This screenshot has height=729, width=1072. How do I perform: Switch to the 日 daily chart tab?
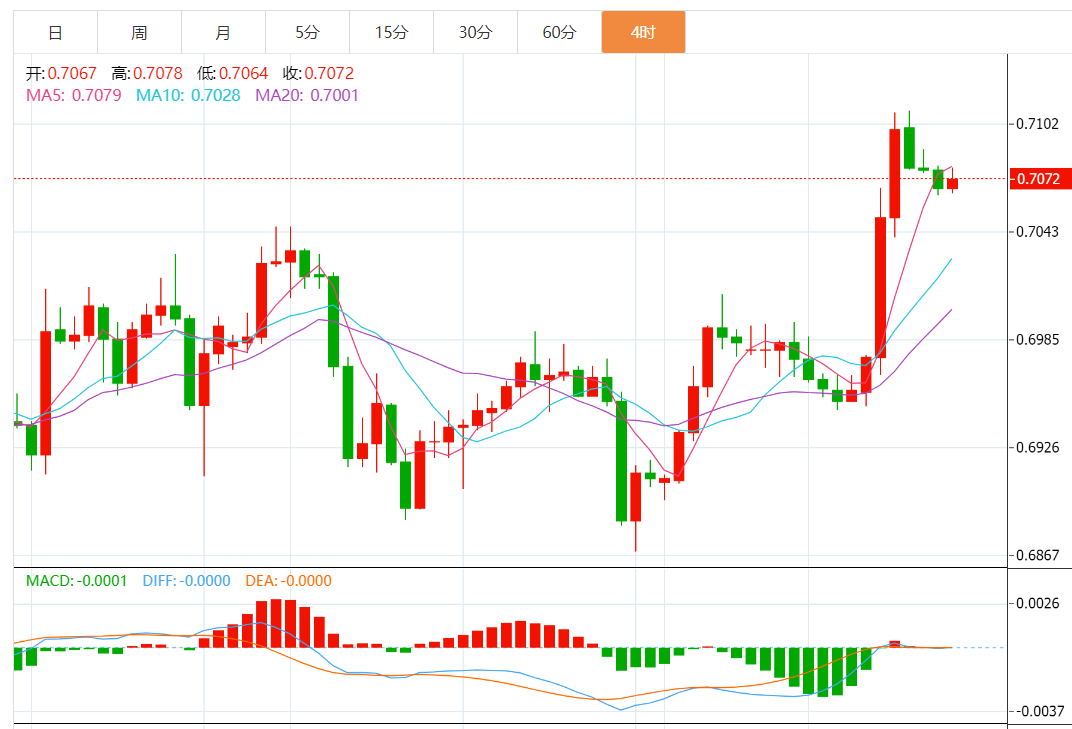coord(55,32)
